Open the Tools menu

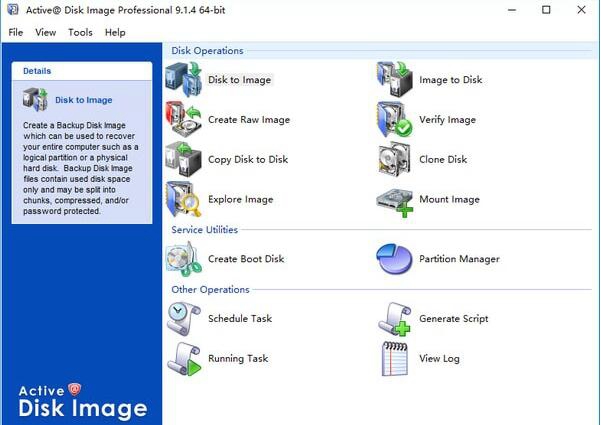click(x=80, y=33)
